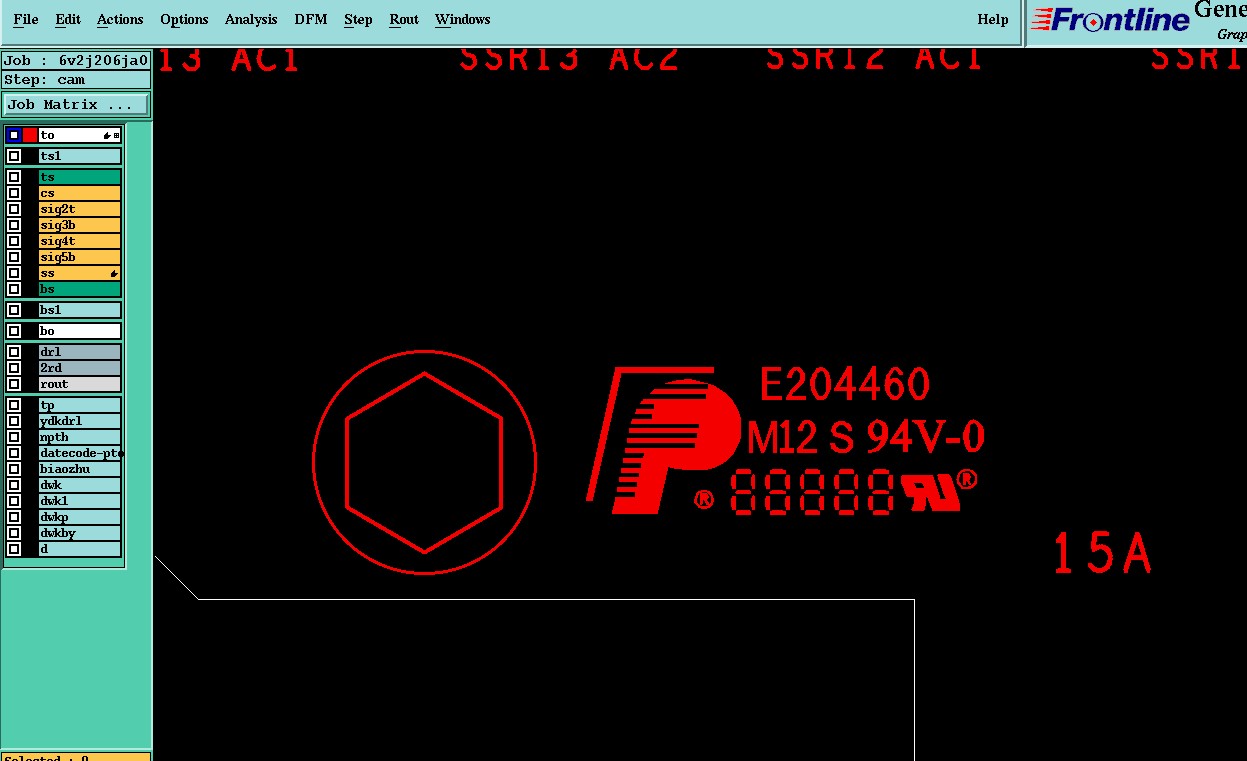Image resolution: width=1247 pixels, height=761 pixels.
Task: Open the Windows menu
Action: tap(463, 19)
